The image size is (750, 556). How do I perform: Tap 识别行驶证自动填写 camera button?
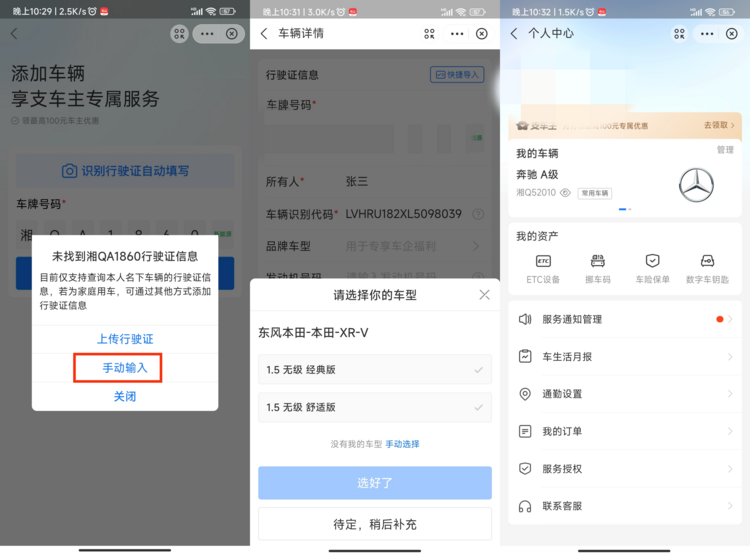click(125, 171)
